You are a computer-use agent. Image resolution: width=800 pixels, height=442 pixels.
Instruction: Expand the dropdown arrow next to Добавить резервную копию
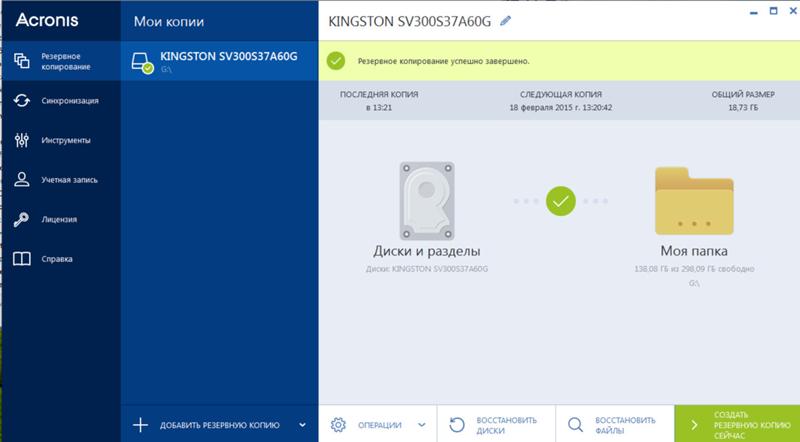coord(303,425)
